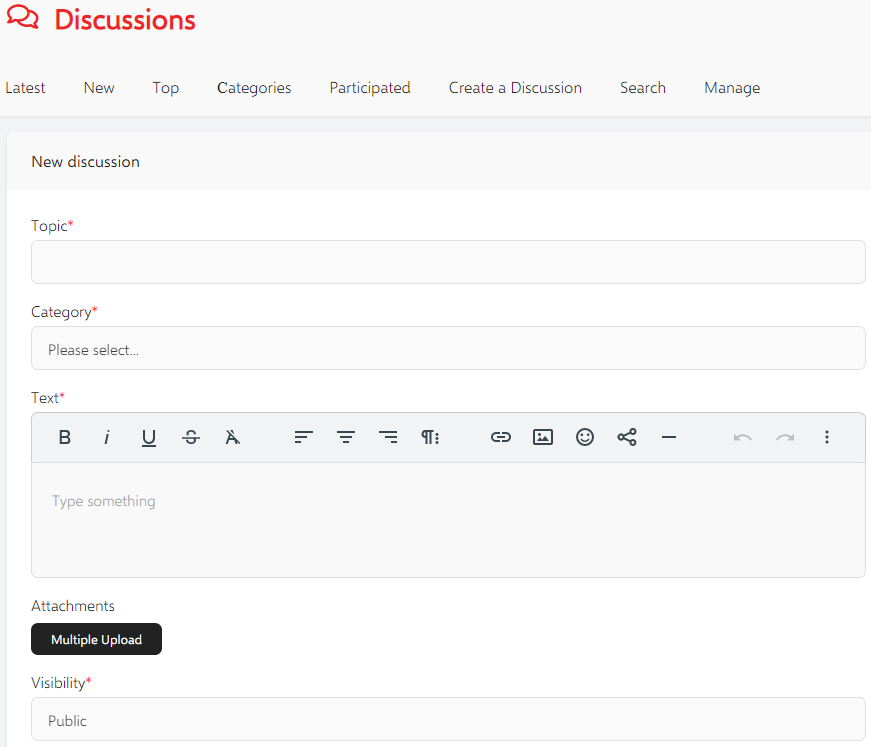Open more editor options via the vertical dots

pyautogui.click(x=827, y=437)
